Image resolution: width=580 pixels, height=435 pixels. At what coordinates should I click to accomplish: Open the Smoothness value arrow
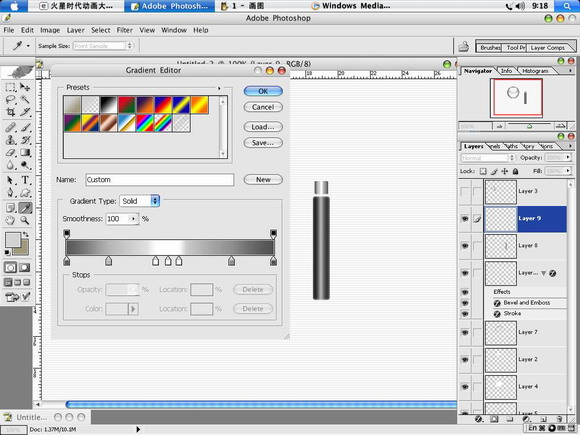133,219
